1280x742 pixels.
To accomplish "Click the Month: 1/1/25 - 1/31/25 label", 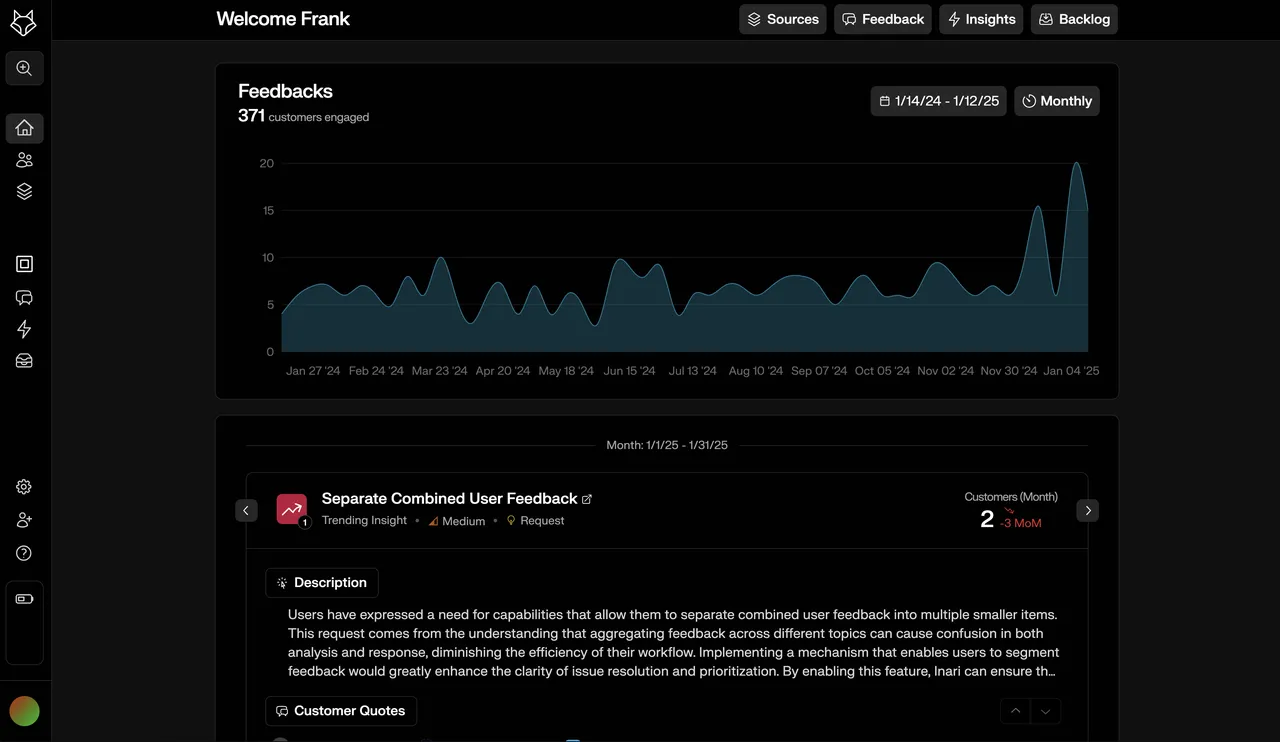I will [x=667, y=445].
